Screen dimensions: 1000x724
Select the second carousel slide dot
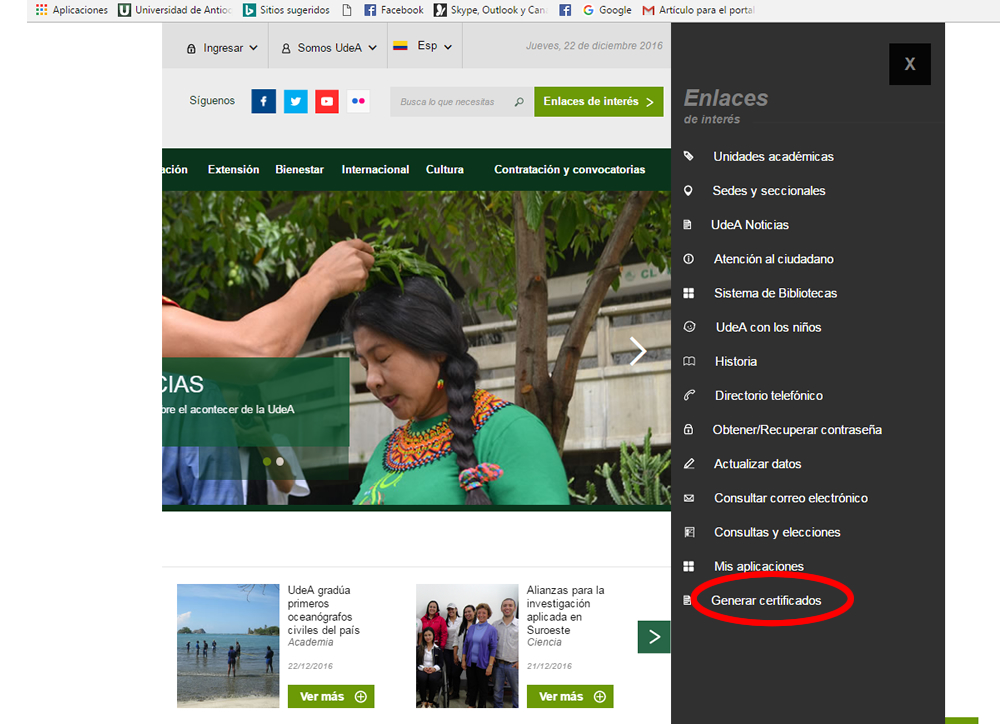click(280, 461)
